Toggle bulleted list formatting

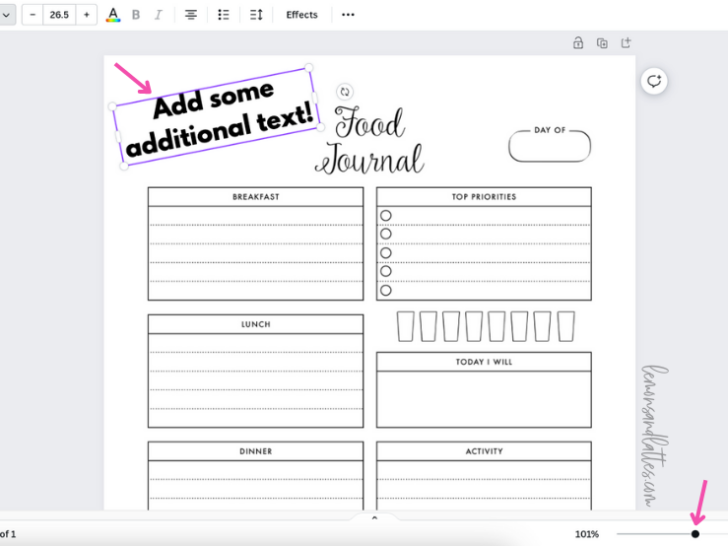click(223, 15)
